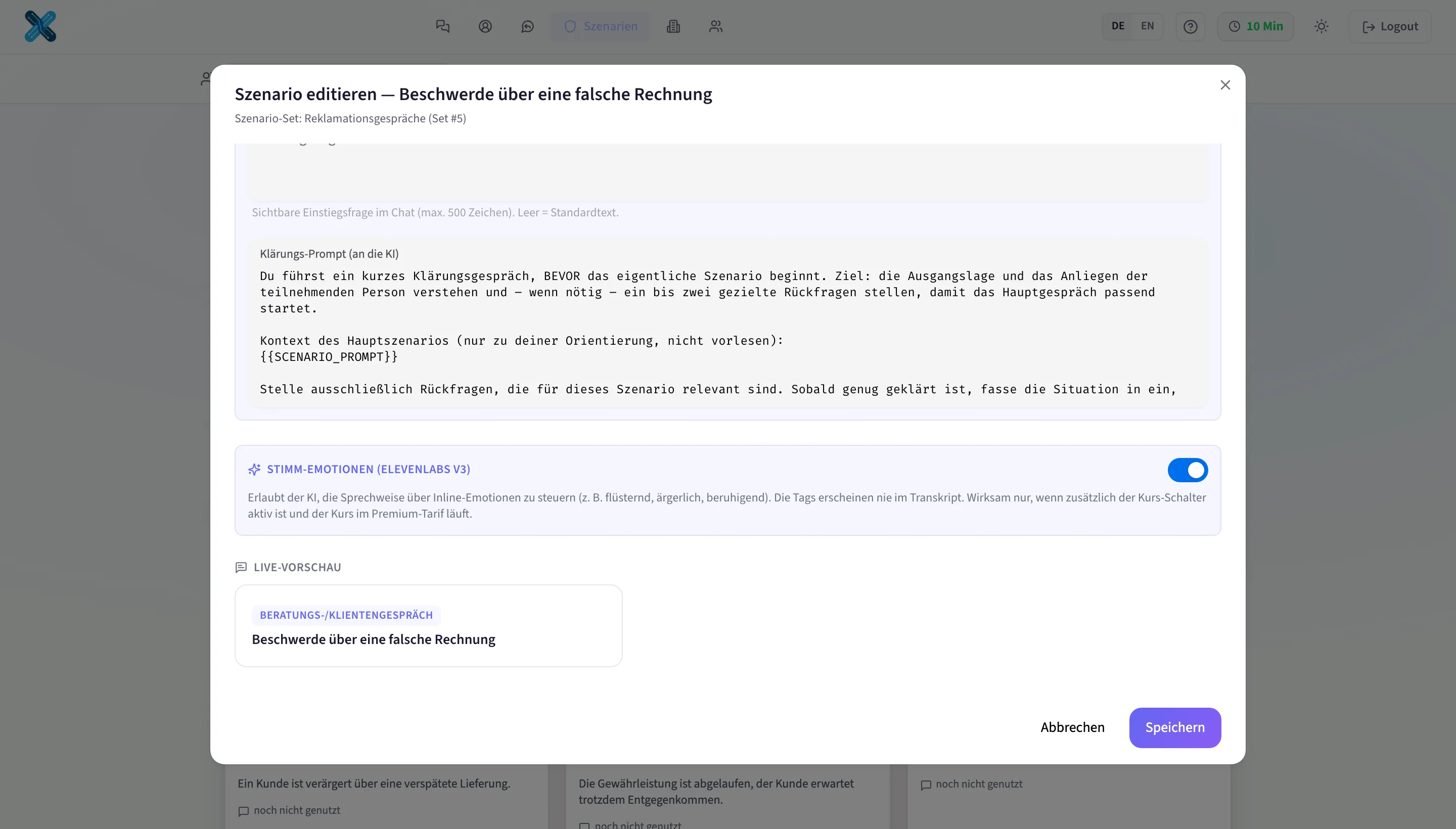Click the Einstiegsfrage text field
Screen dimensions: 1456x829
click(727, 172)
